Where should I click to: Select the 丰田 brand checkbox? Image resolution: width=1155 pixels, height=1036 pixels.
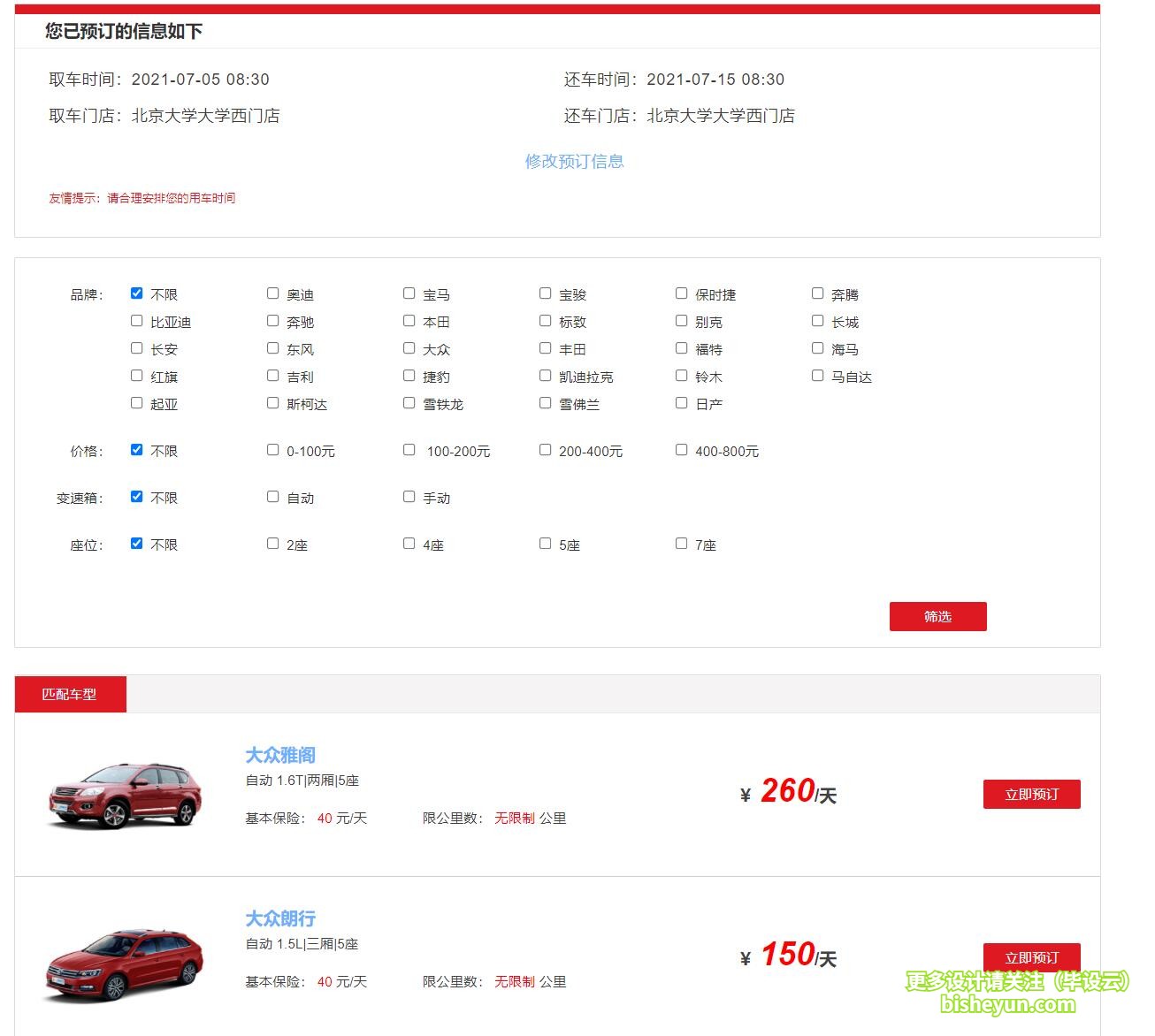tap(545, 347)
